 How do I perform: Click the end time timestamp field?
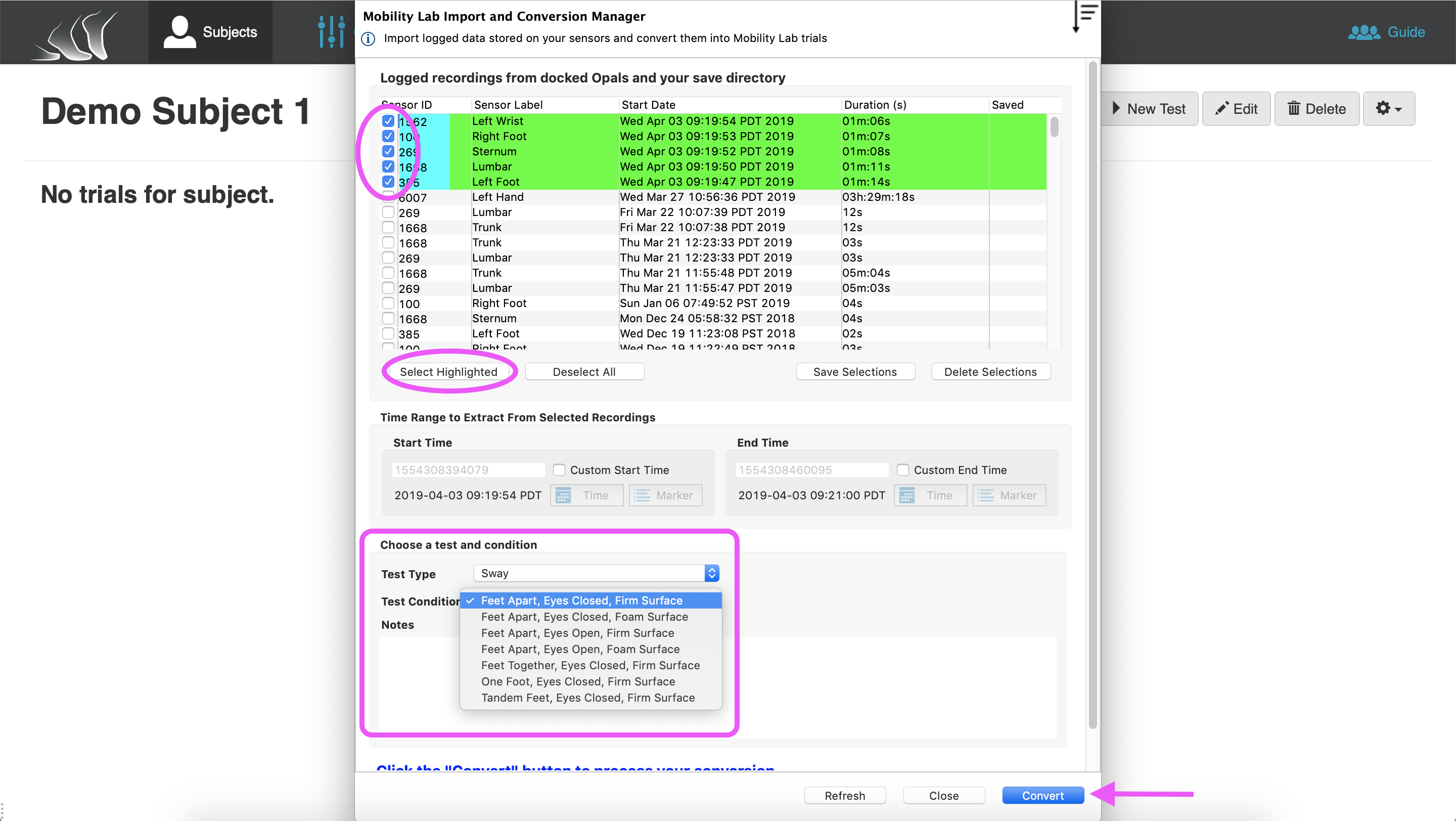(x=811, y=470)
